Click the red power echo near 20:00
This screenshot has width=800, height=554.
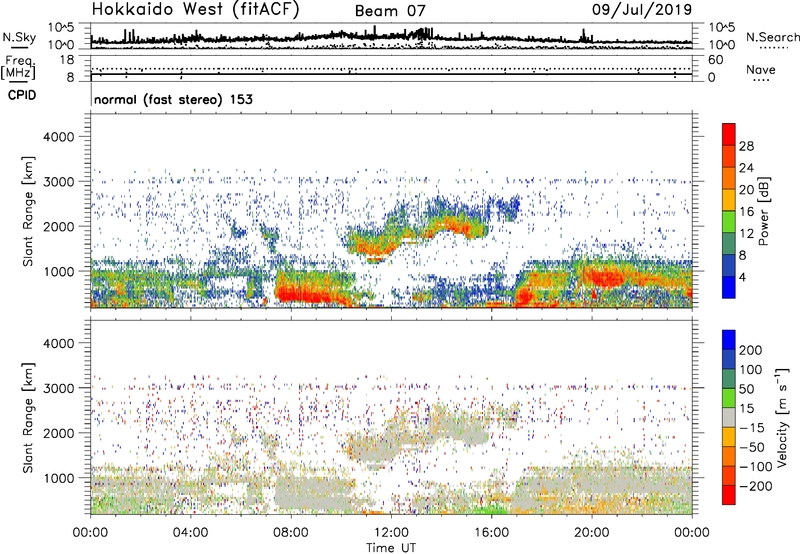point(605,278)
